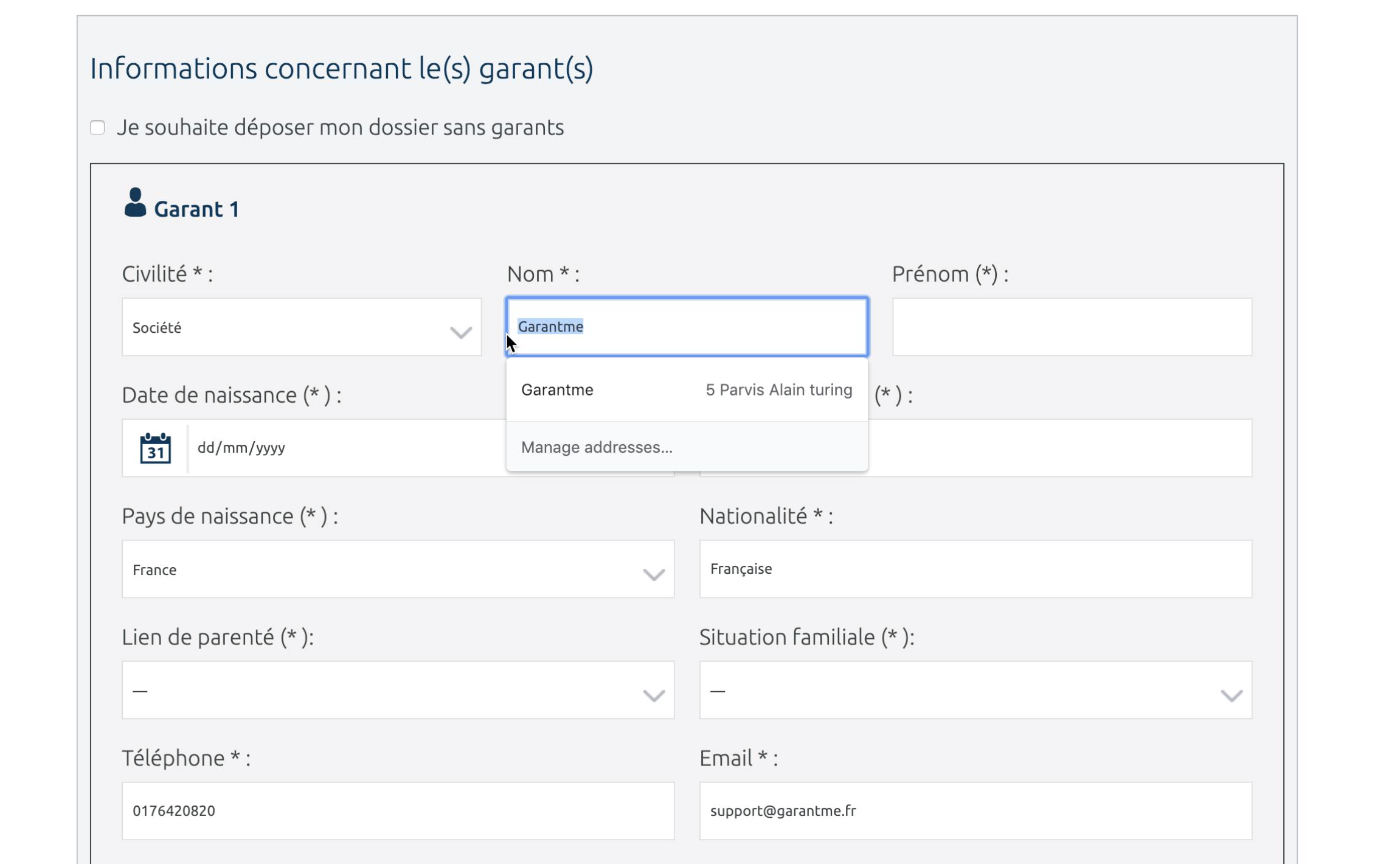Select the Garantme autofill suggestion
Screen dimensions: 1400x864
point(687,389)
